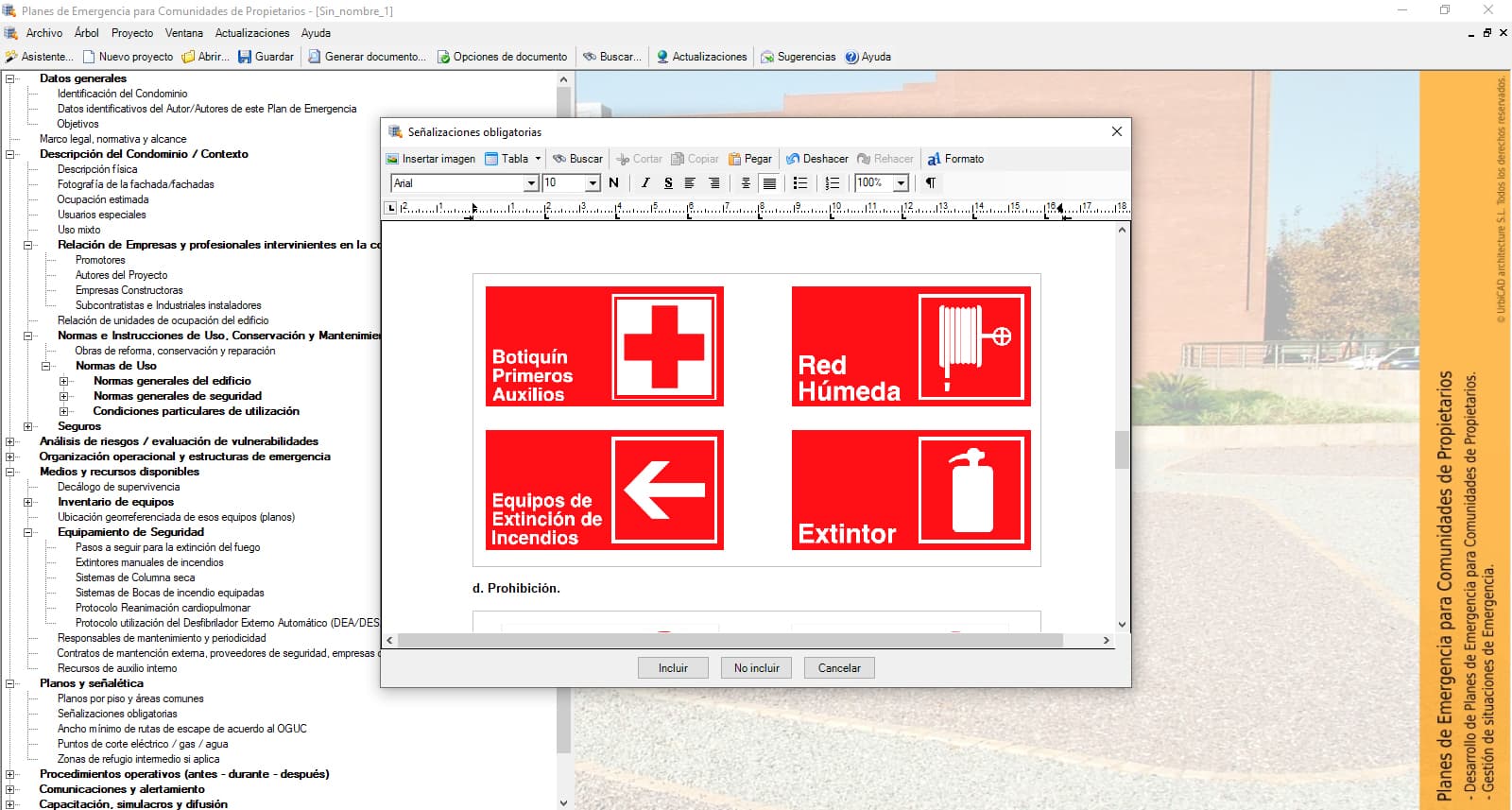Apply numbered list formatting

pyautogui.click(x=832, y=183)
